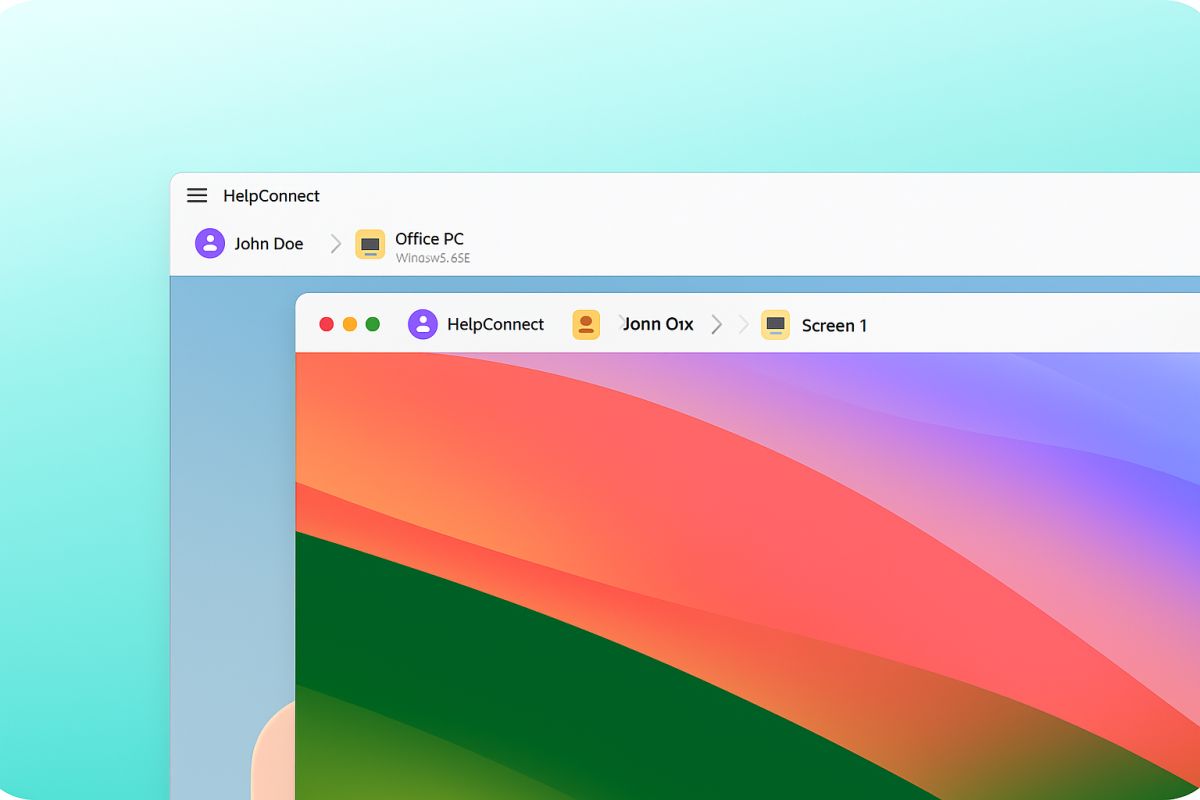Click the Winasw5.65E subtitle under Office PC
Viewport: 1200px width, 800px height.
(x=432, y=258)
